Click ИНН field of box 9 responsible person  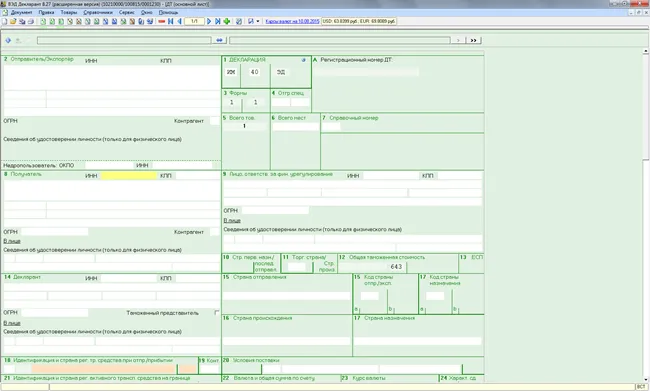pos(391,176)
